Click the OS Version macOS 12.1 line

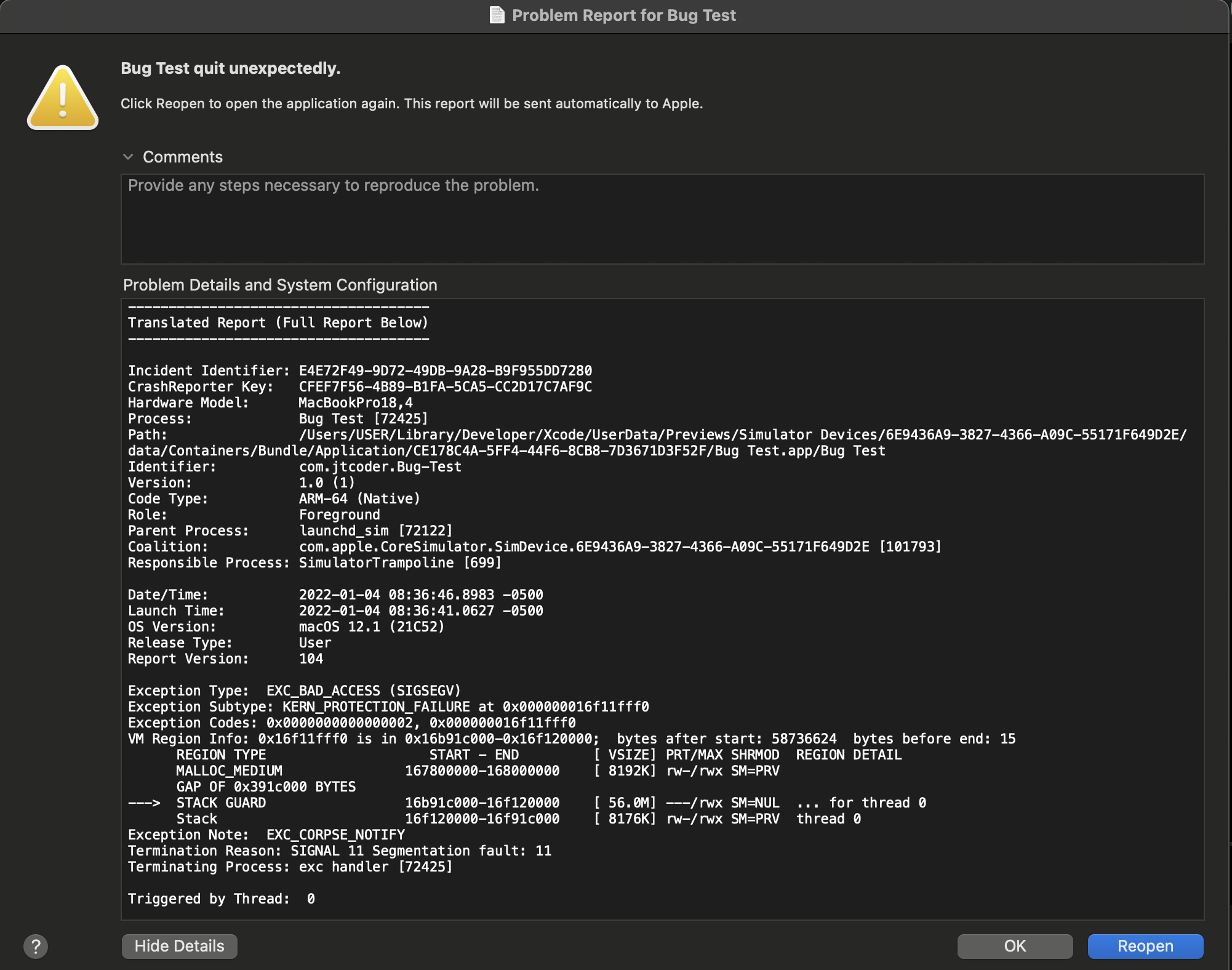point(286,627)
